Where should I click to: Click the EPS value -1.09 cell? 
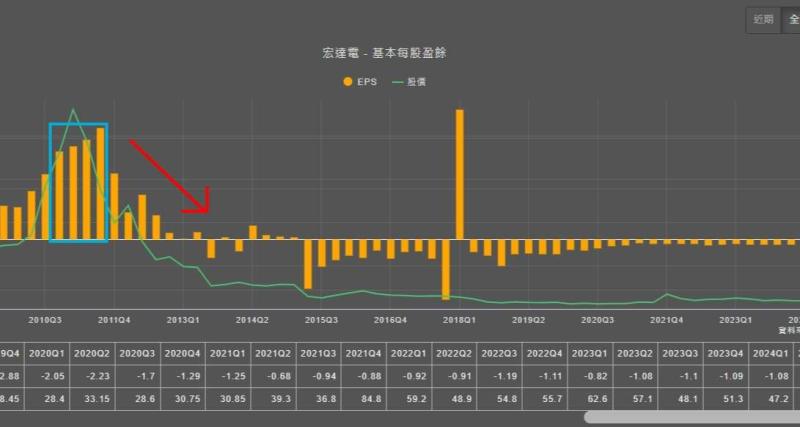[x=725, y=376]
